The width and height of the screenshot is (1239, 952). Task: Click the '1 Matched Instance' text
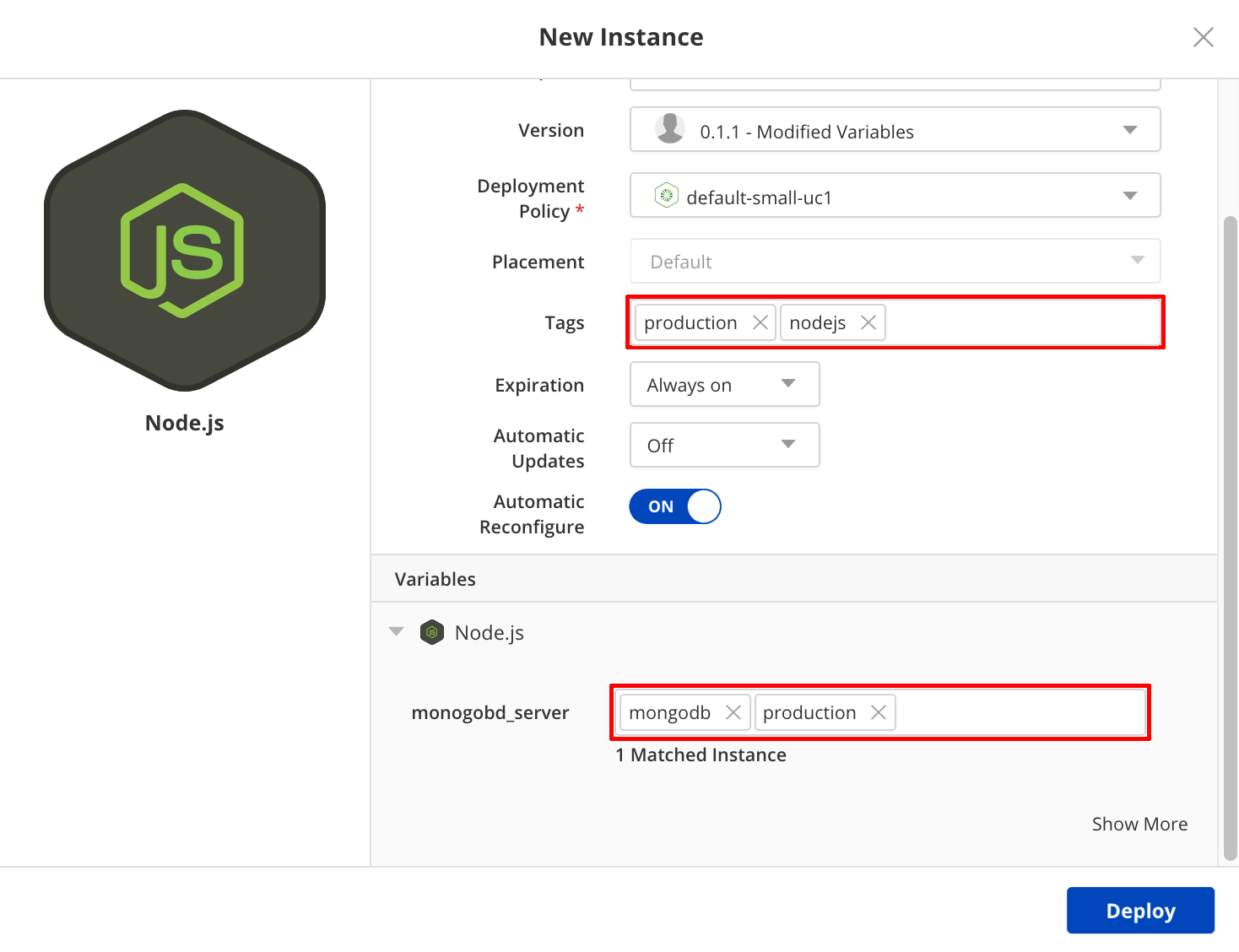pos(701,755)
